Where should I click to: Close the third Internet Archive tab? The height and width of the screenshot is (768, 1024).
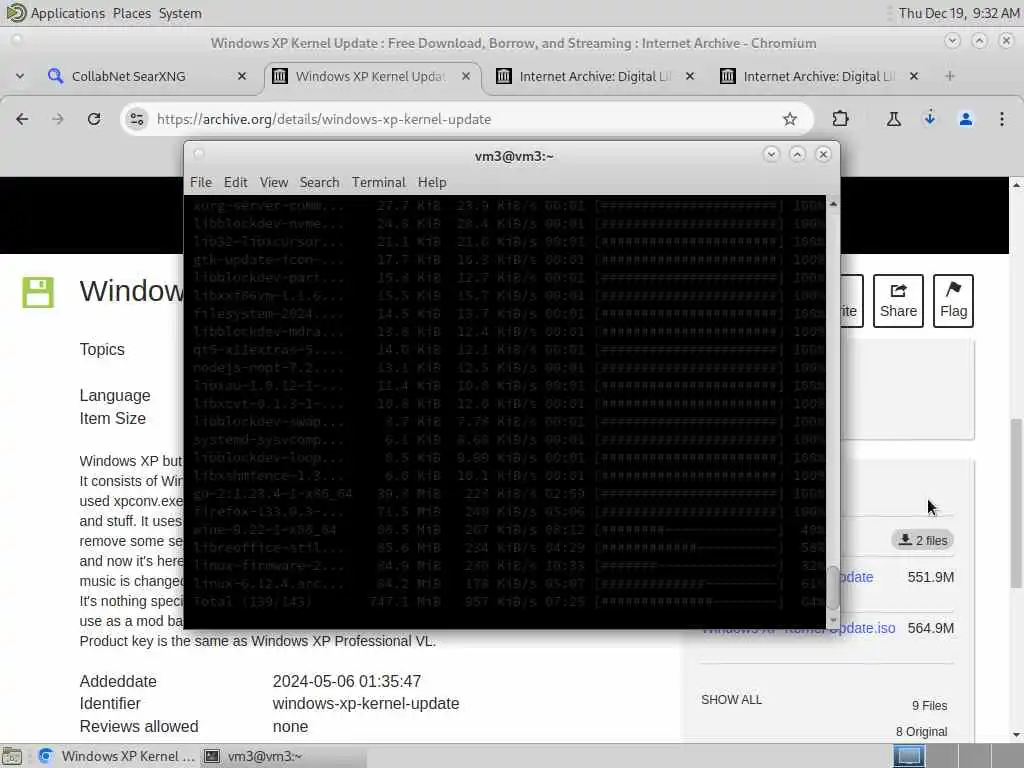click(690, 76)
